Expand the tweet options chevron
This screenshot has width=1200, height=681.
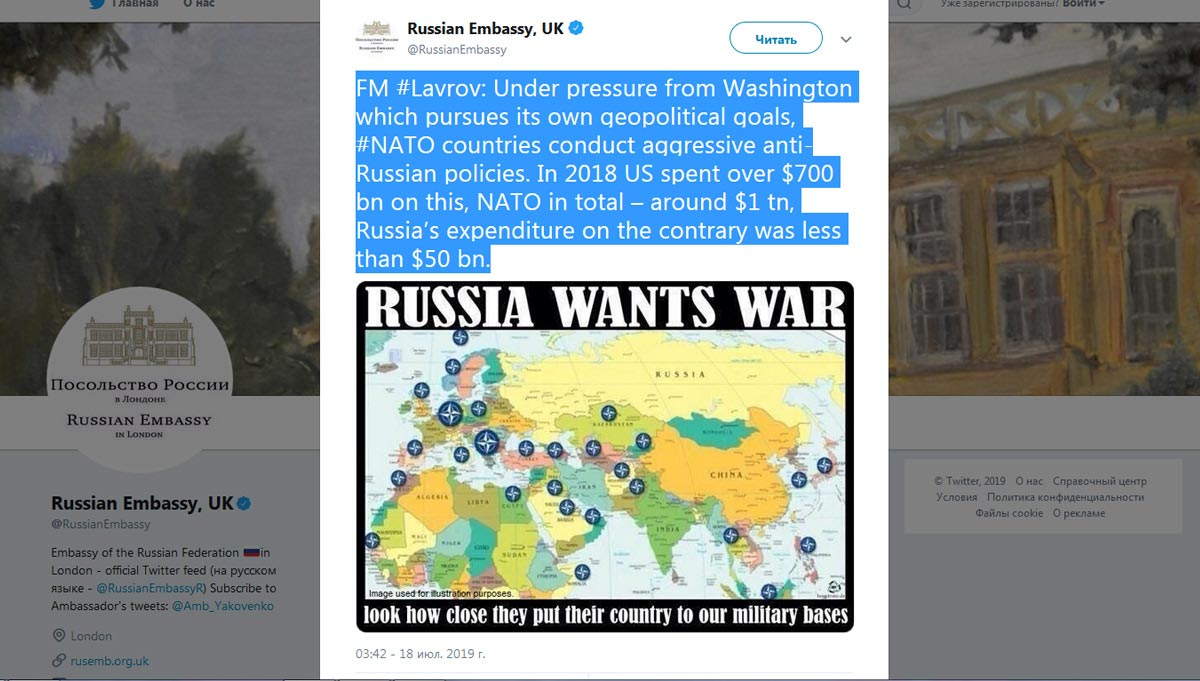[x=846, y=40]
